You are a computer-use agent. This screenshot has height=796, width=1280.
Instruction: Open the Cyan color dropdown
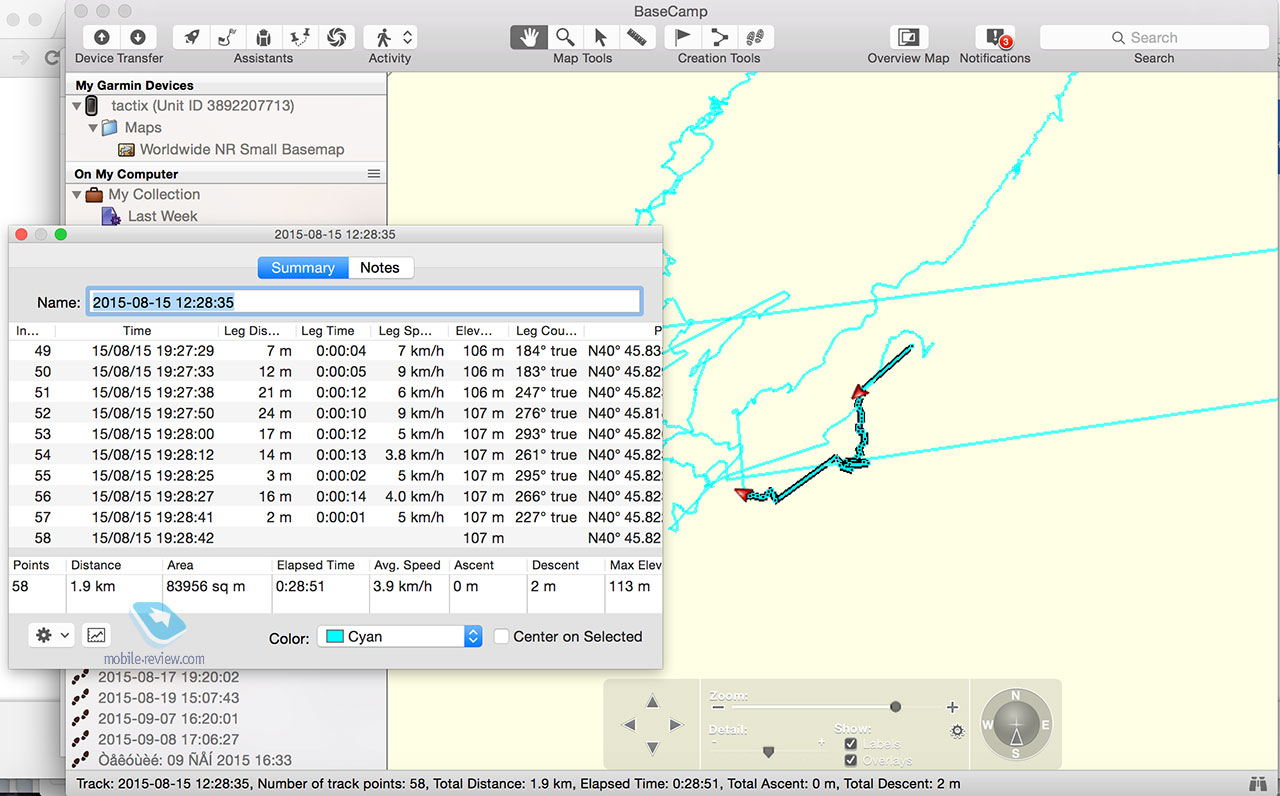click(x=399, y=636)
